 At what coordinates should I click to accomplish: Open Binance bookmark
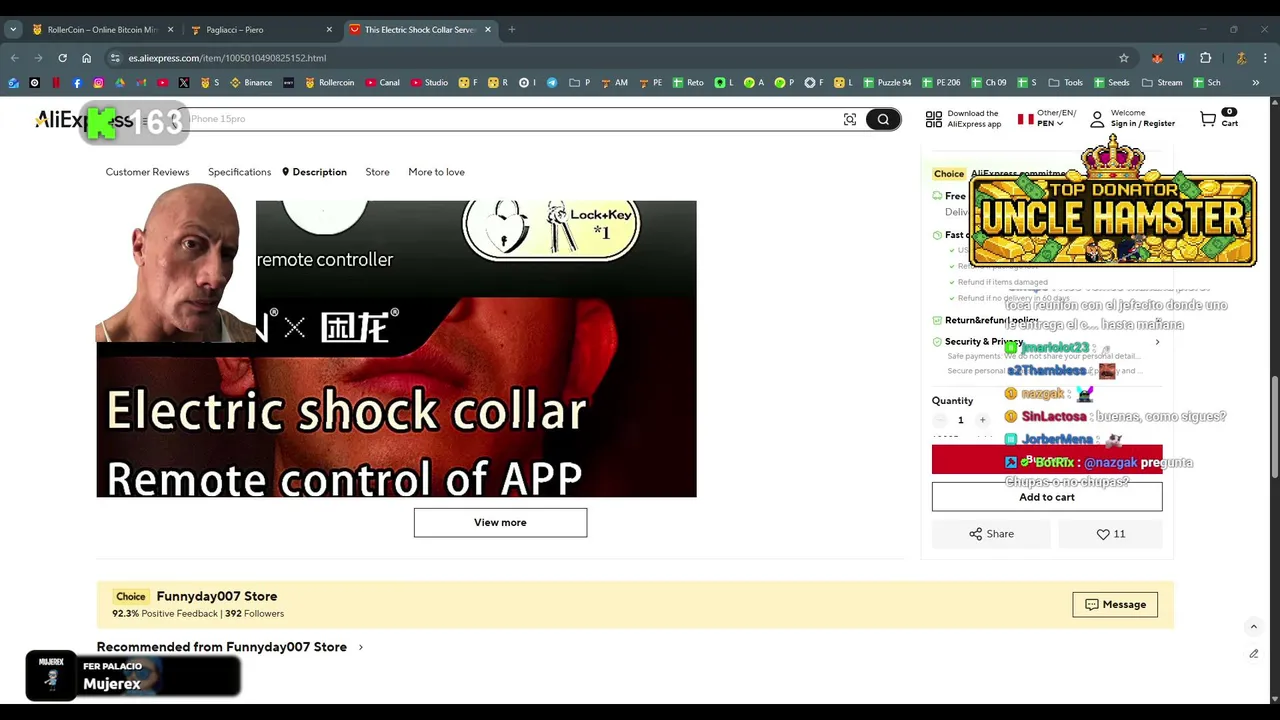[251, 83]
